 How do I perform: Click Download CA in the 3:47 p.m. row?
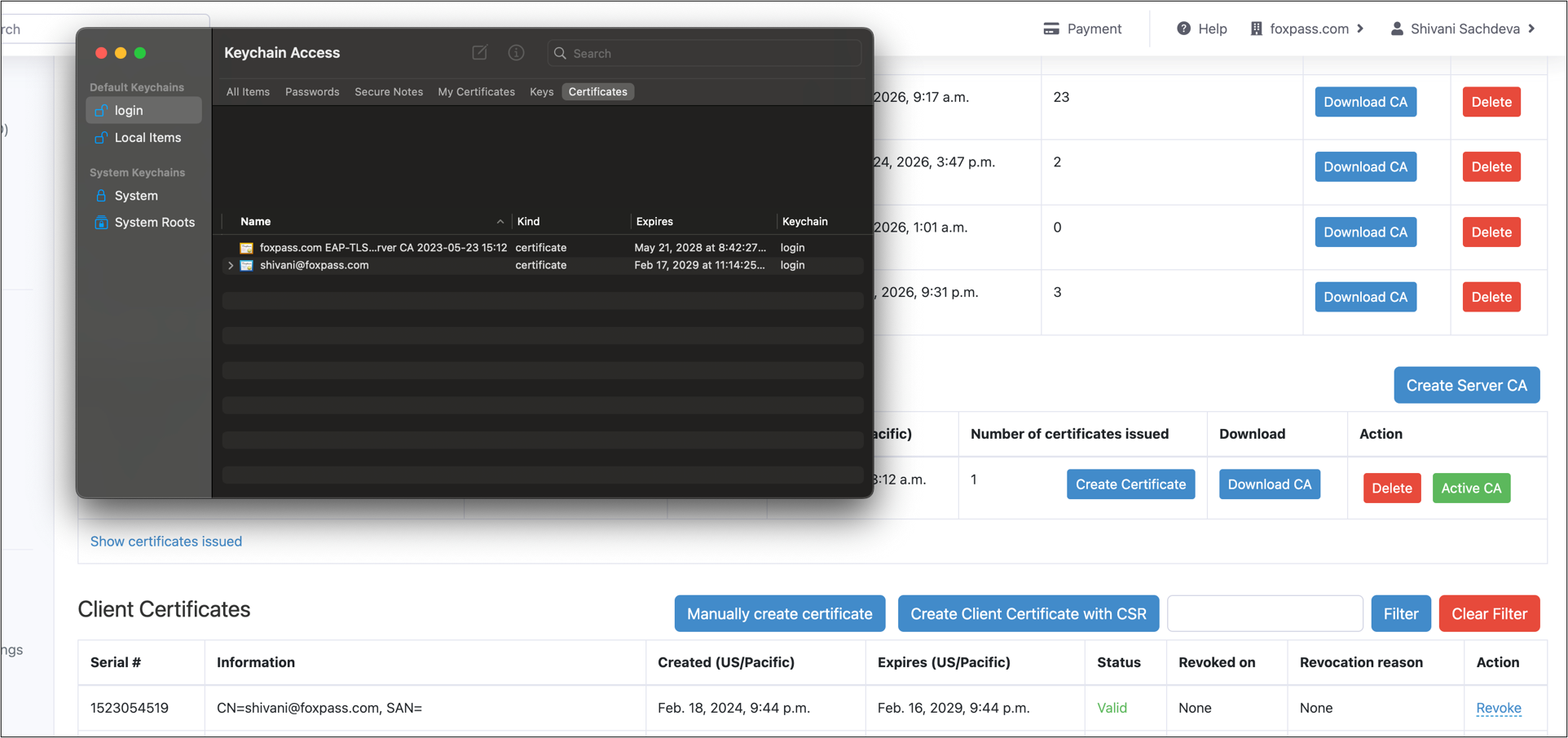point(1365,166)
